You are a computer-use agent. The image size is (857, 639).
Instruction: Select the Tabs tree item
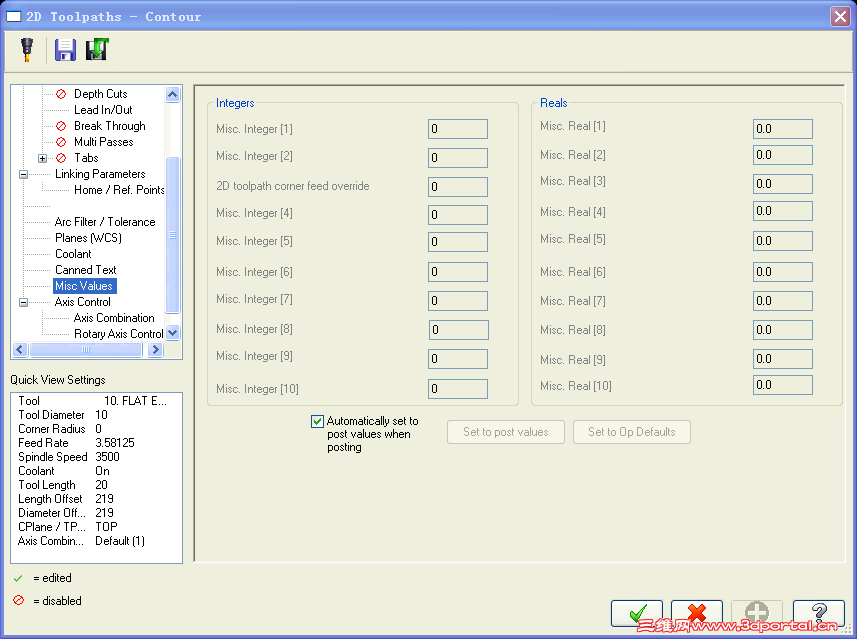[x=86, y=158]
